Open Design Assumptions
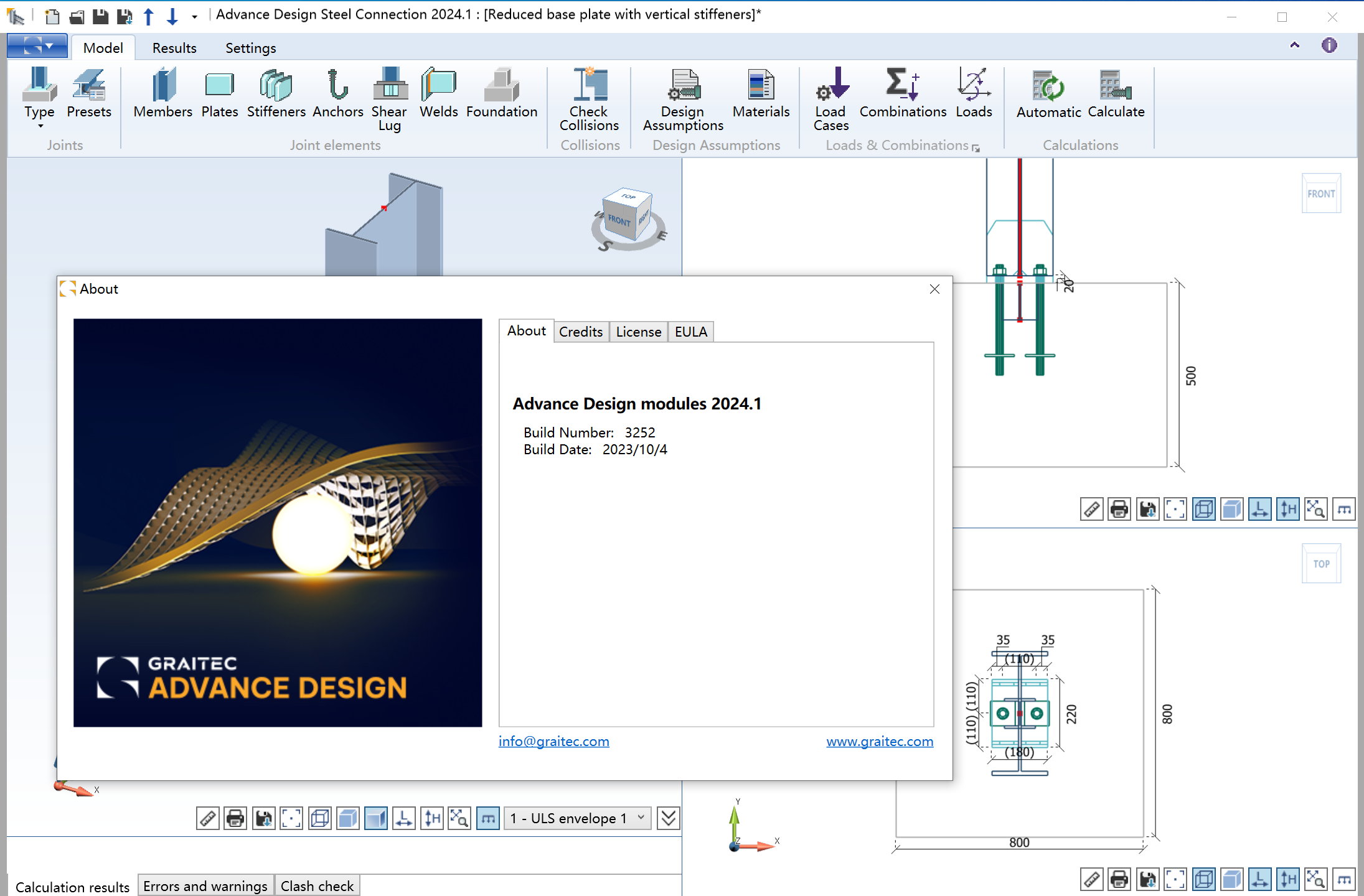This screenshot has height=896, width=1364. tap(683, 100)
